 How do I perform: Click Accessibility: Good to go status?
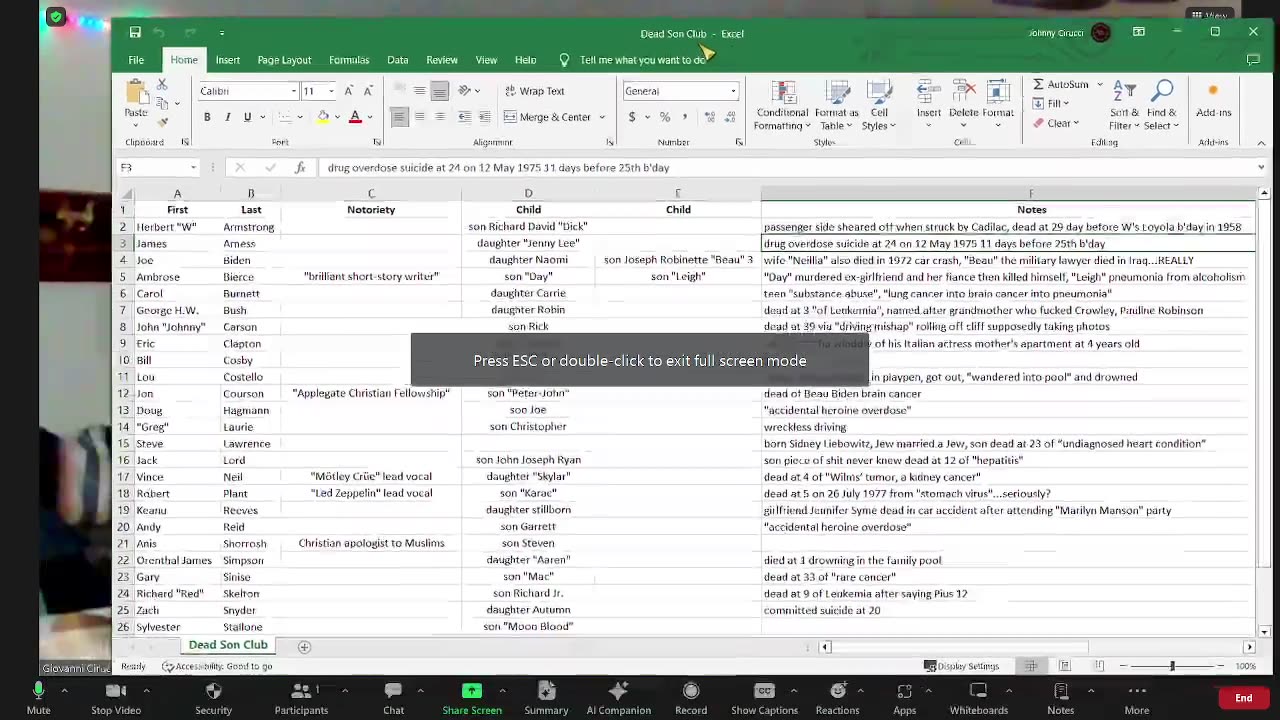(217, 666)
